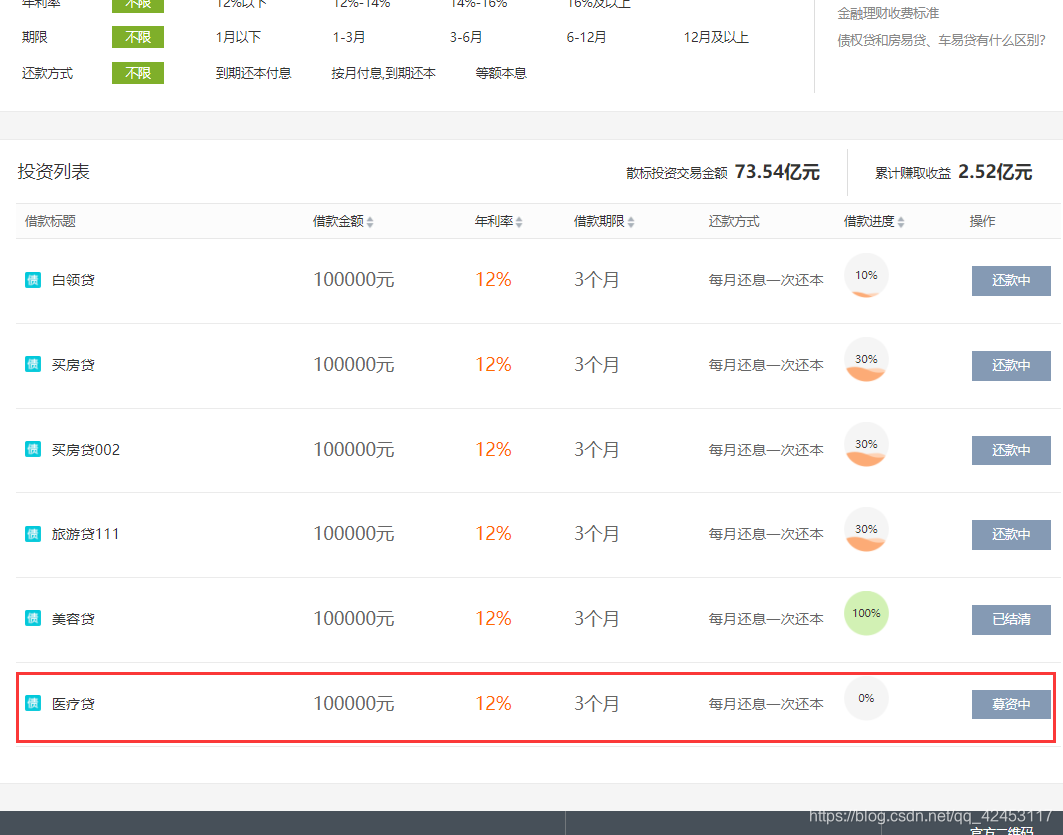Filter 还款方式 by 等额本息
This screenshot has height=835, width=1063.
pyautogui.click(x=501, y=73)
